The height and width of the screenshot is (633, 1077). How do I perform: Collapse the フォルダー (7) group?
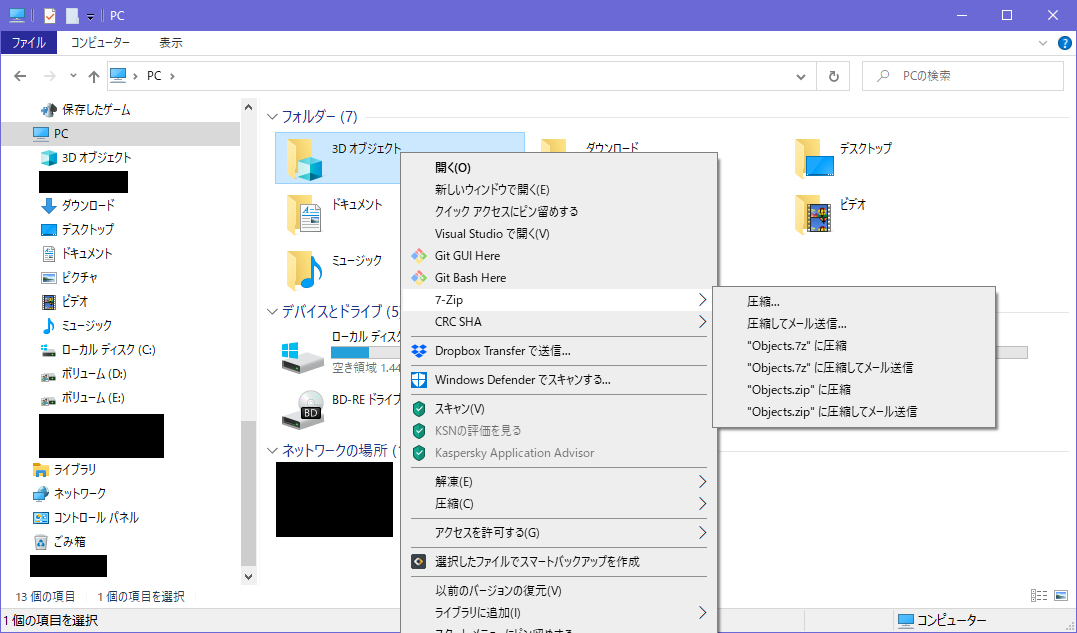click(272, 117)
